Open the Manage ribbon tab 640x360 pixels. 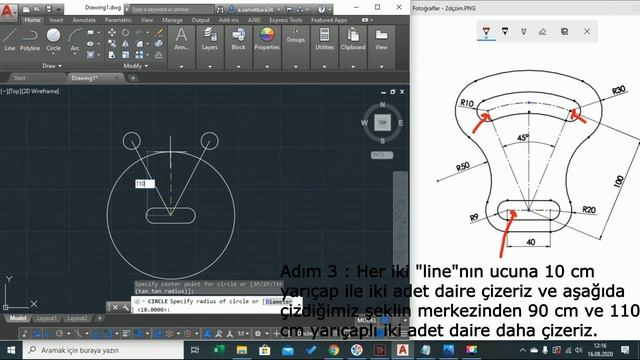172,20
